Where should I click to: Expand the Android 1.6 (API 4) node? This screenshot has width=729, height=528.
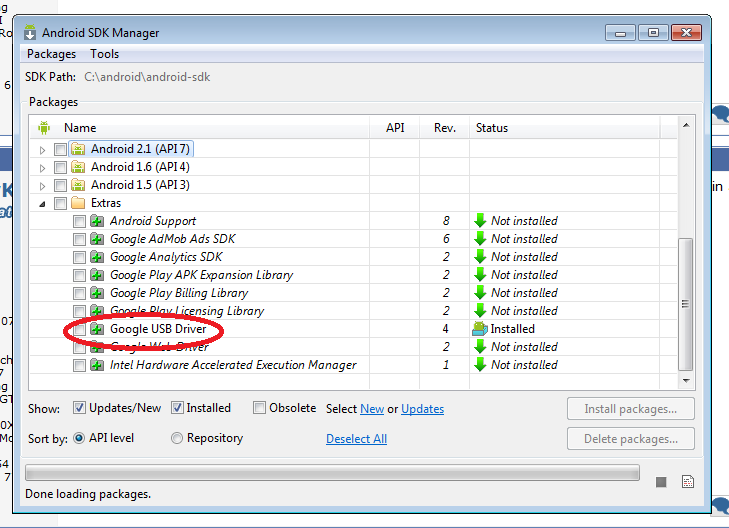(x=42, y=168)
